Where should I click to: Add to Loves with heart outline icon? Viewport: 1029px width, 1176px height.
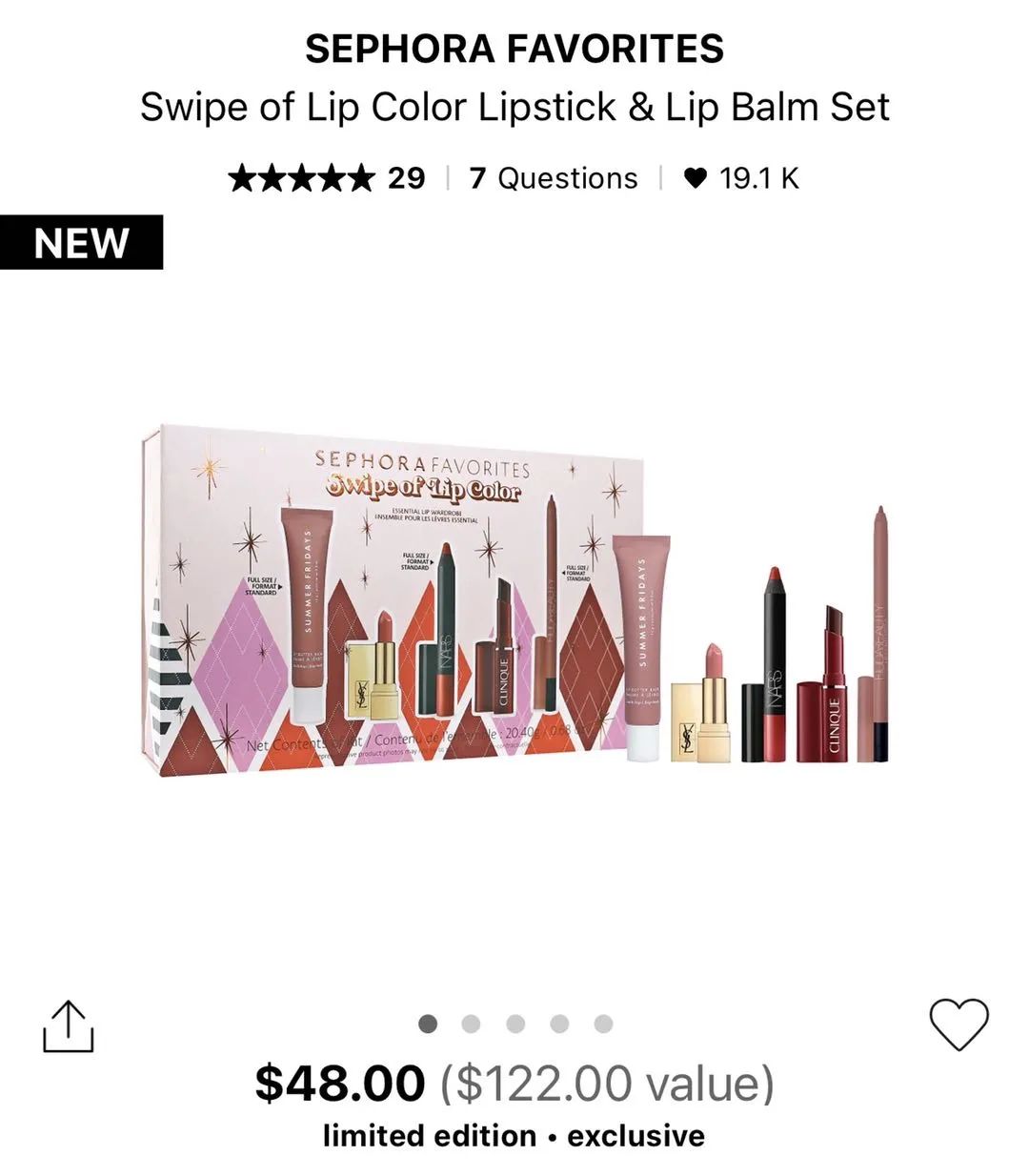coord(959,1024)
